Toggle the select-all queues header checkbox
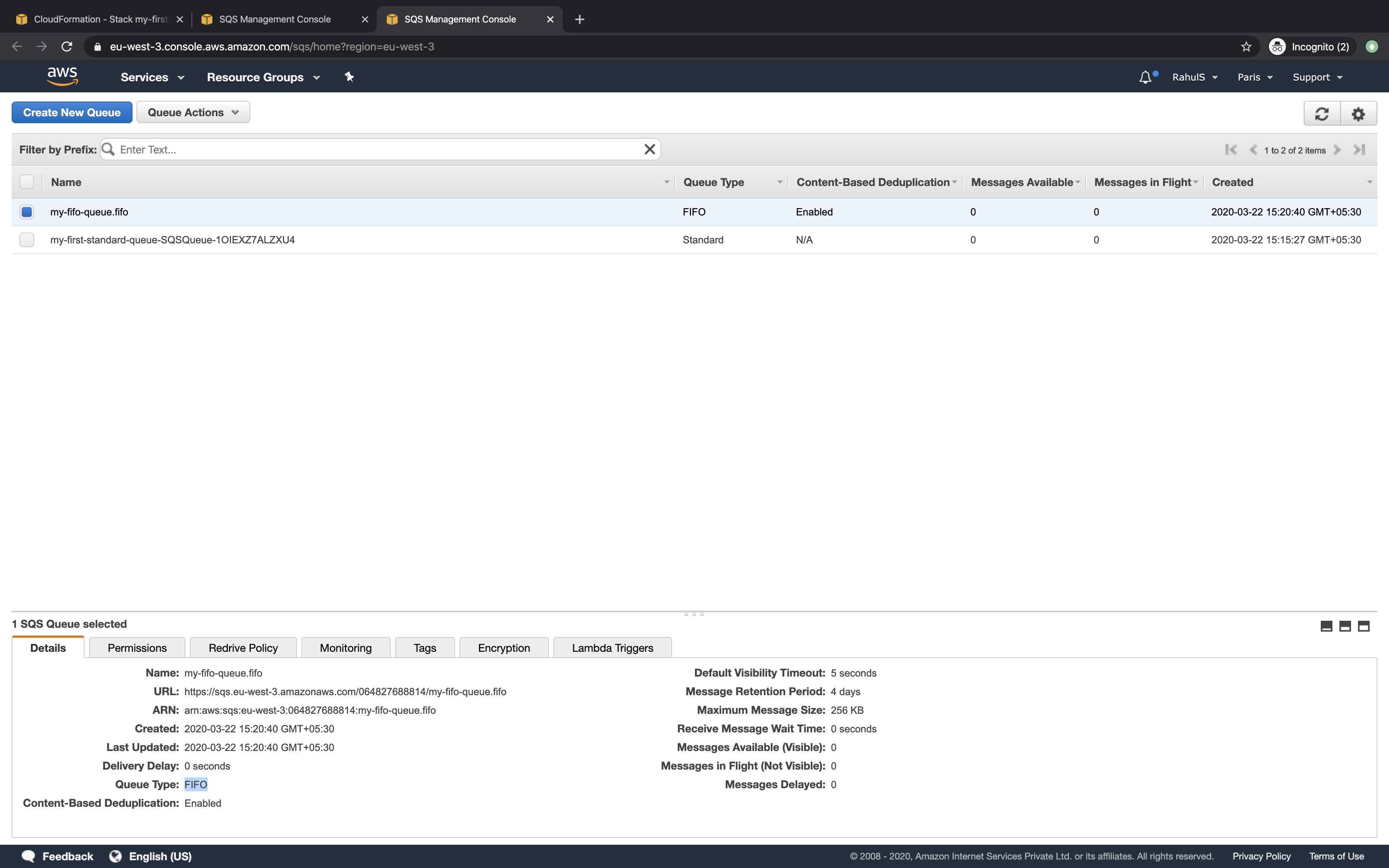The image size is (1389, 868). pos(26,182)
